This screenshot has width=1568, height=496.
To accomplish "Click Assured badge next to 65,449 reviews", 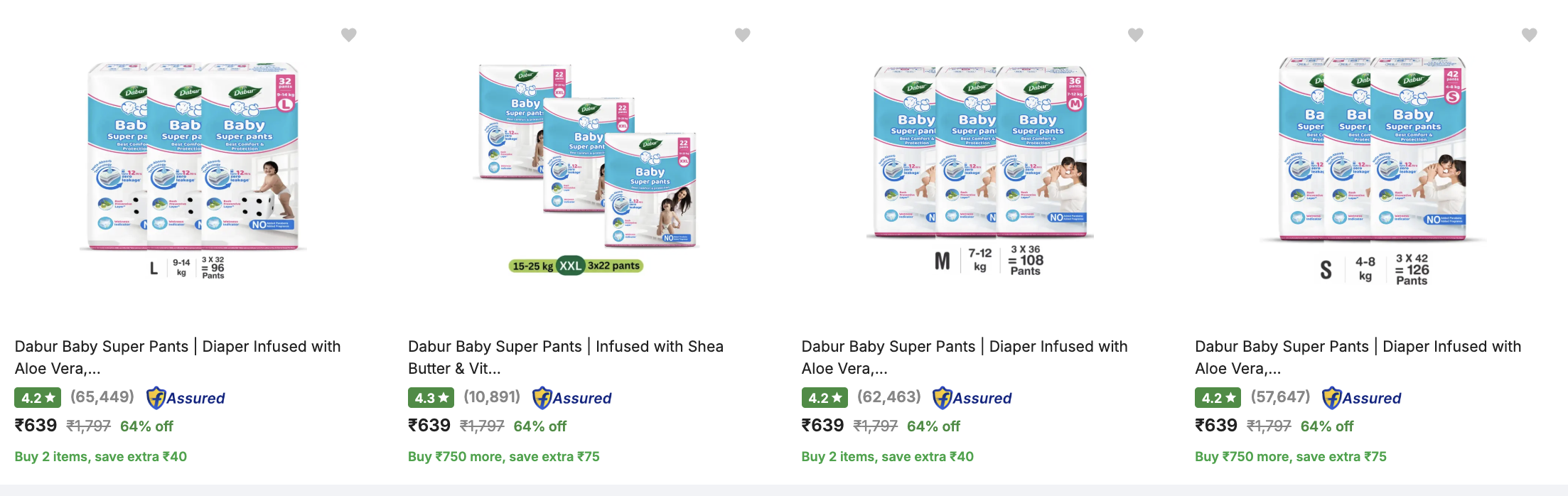I will click(186, 398).
